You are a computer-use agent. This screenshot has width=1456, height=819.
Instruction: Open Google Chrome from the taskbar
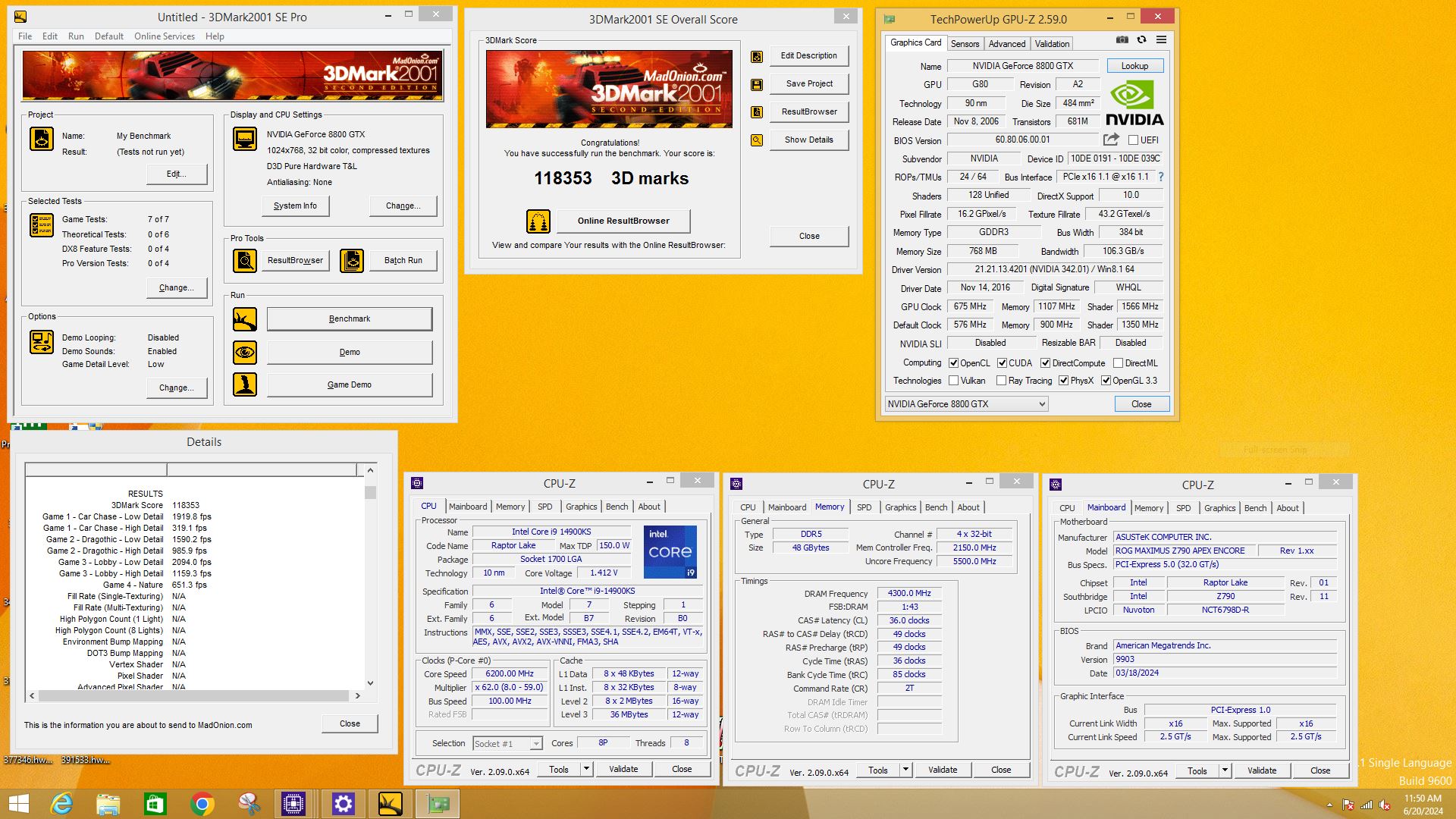(x=202, y=804)
